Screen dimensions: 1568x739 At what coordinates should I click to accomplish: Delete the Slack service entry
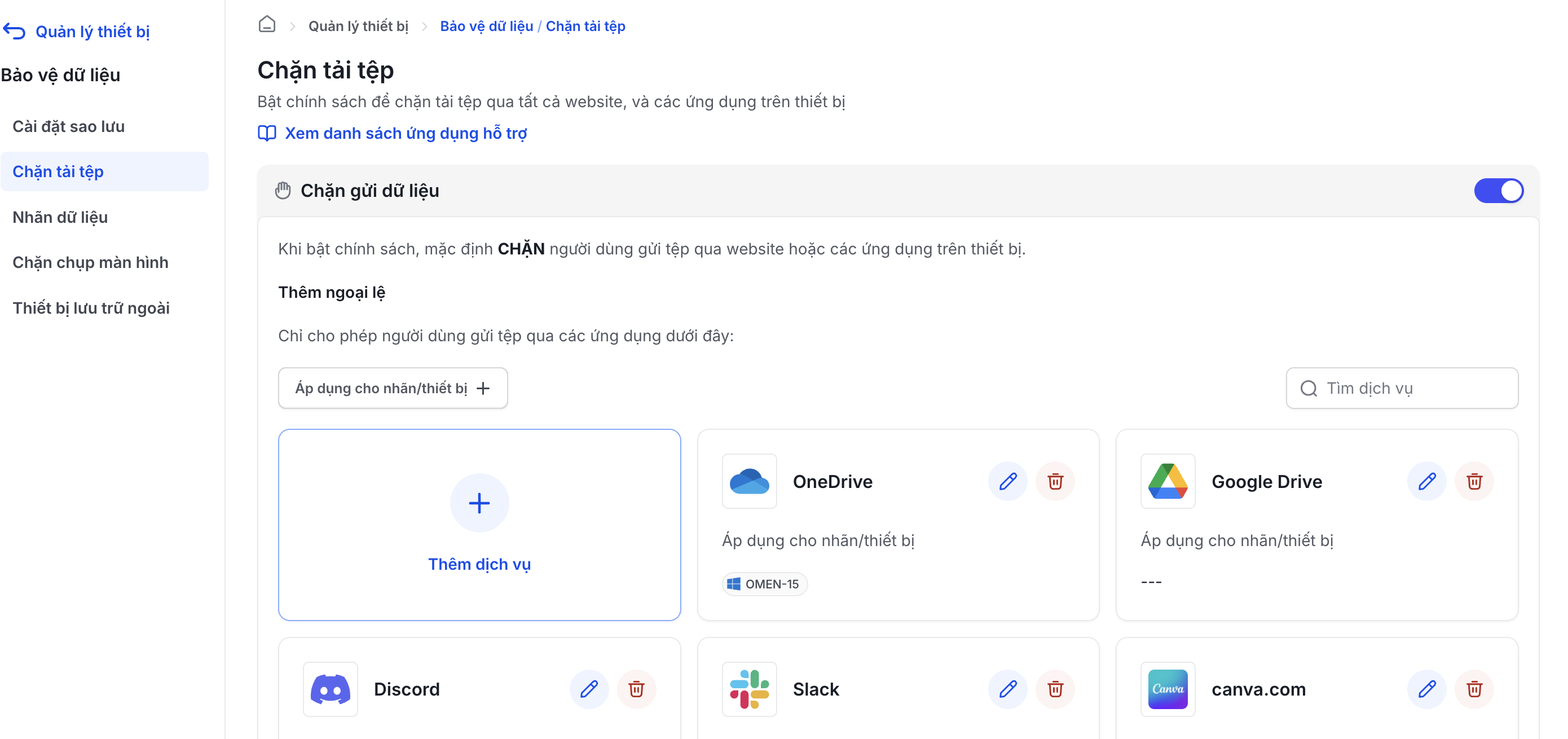(1055, 689)
